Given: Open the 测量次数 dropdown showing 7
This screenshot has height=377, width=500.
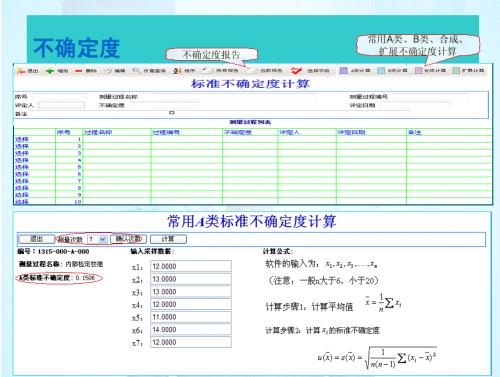Looking at the screenshot, I should click(97, 239).
